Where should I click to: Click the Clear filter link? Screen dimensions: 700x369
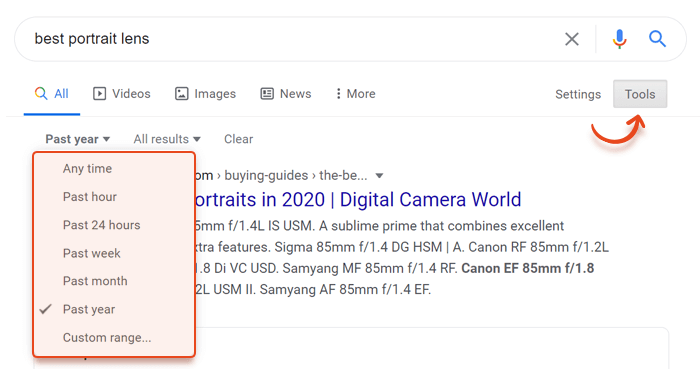click(x=238, y=139)
